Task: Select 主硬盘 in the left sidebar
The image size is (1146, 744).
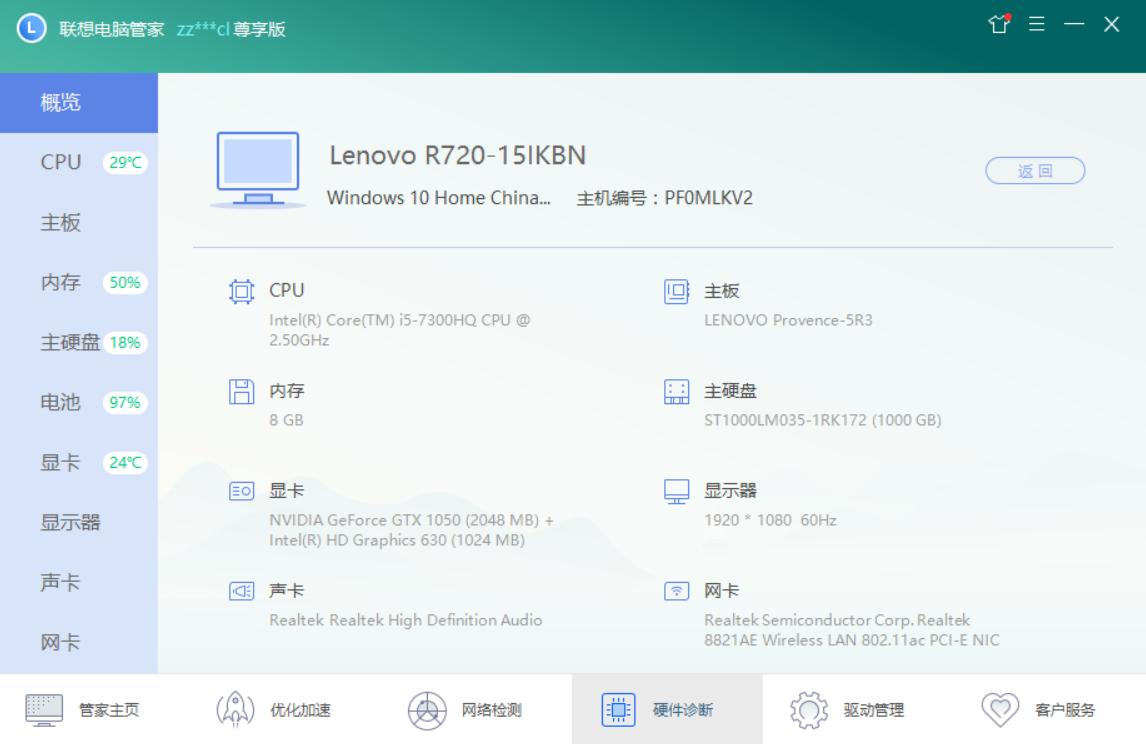Action: tap(72, 340)
